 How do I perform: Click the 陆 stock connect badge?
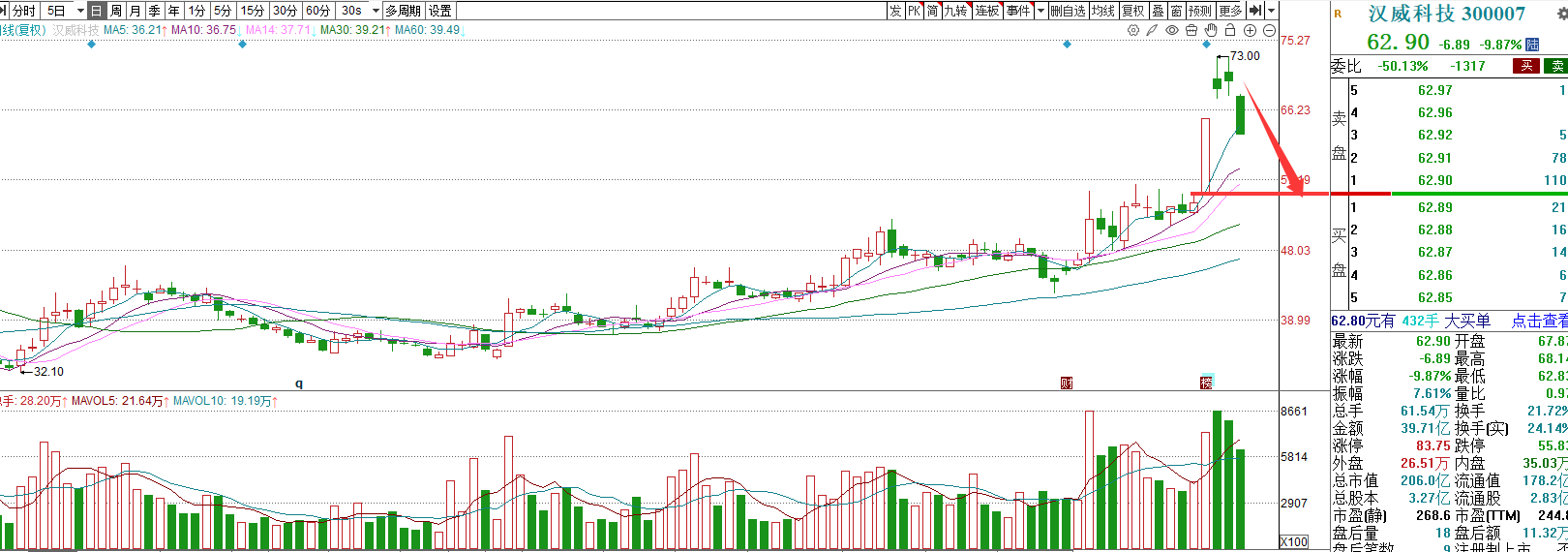tap(1532, 45)
